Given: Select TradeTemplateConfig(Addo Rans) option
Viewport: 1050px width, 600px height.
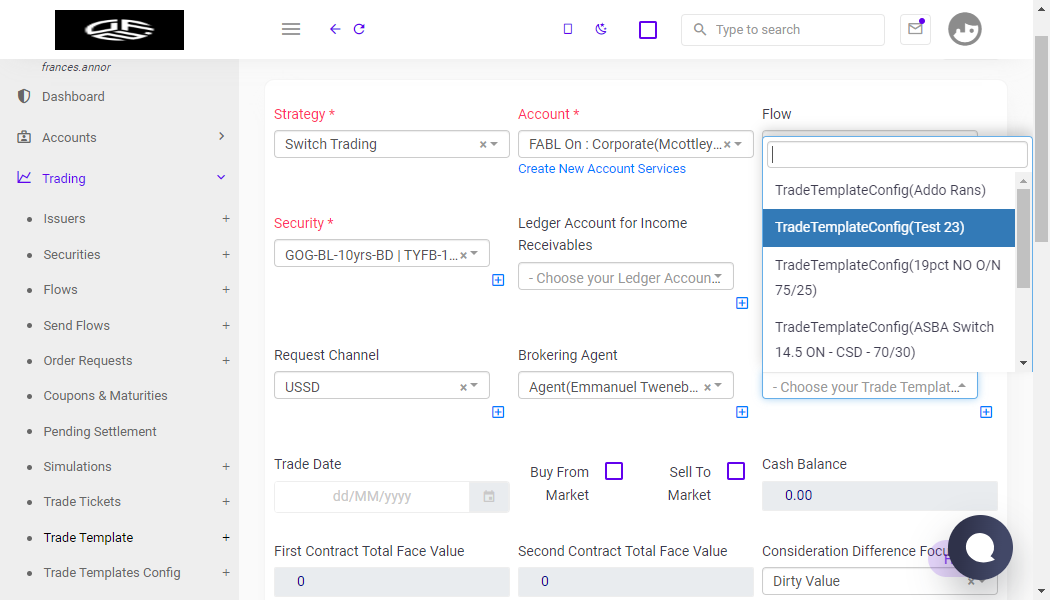Looking at the screenshot, I should pyautogui.click(x=889, y=190).
